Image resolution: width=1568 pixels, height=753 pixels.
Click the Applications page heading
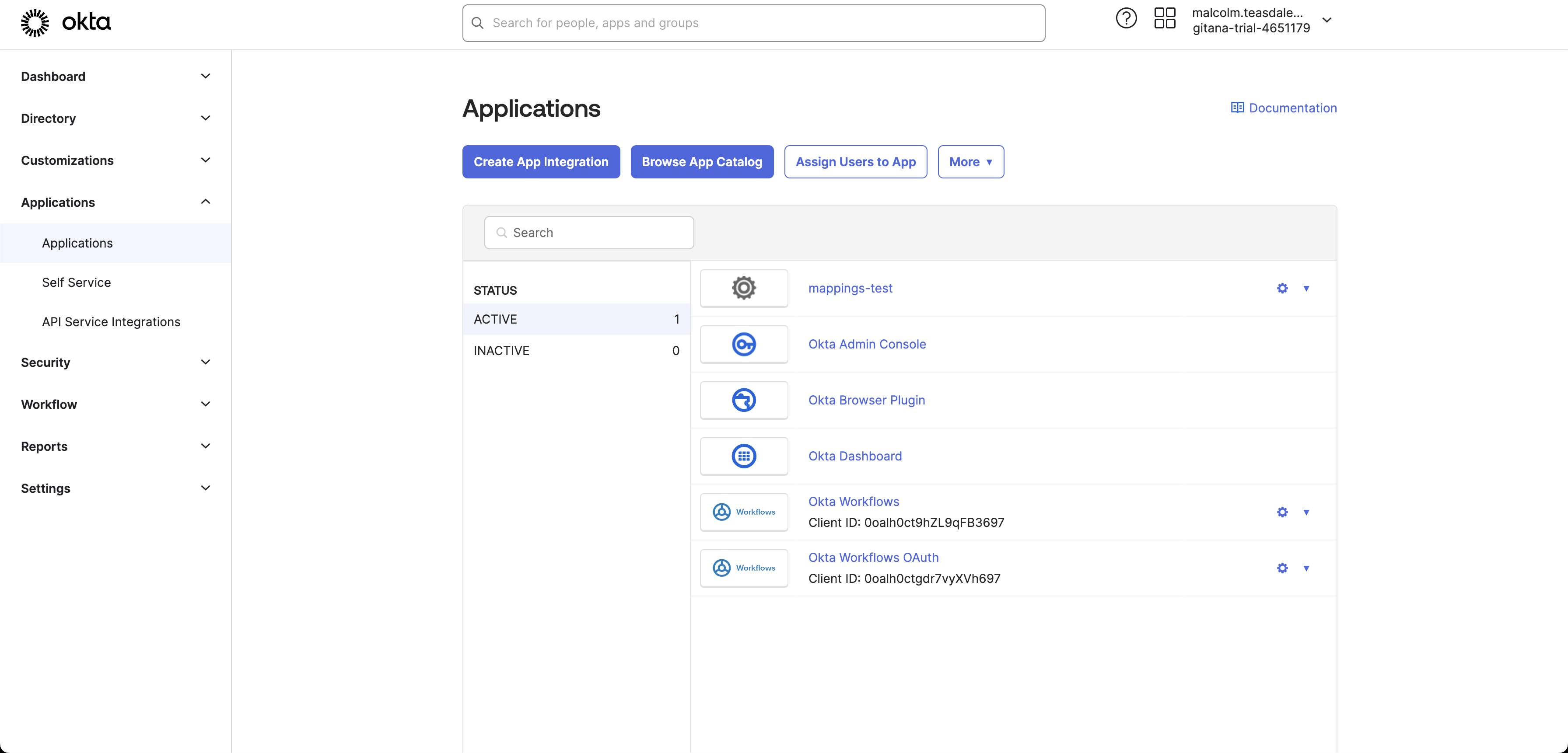pyautogui.click(x=531, y=109)
